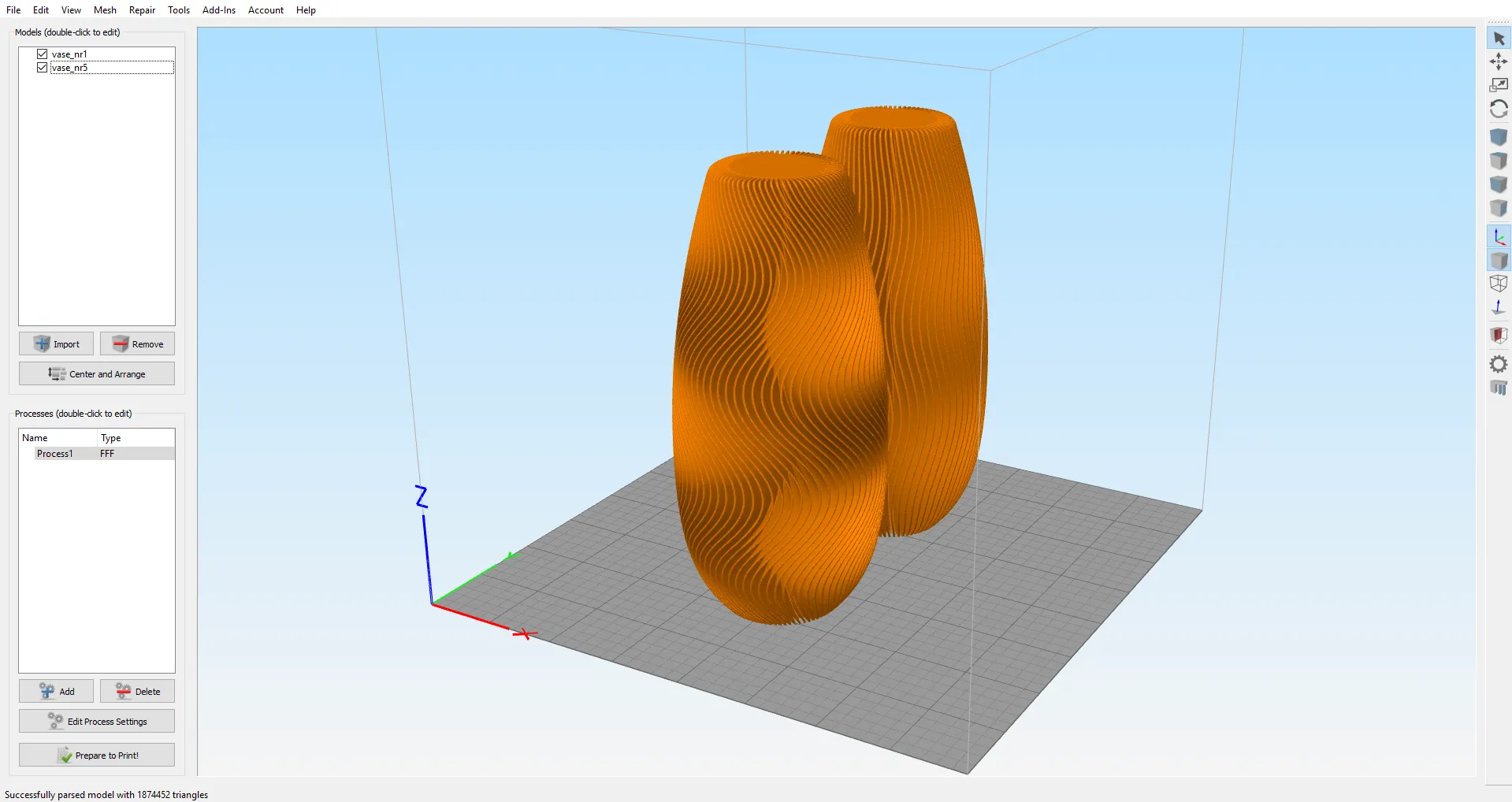Click the Type column header in processes
The width and height of the screenshot is (1512, 802).
[111, 438]
